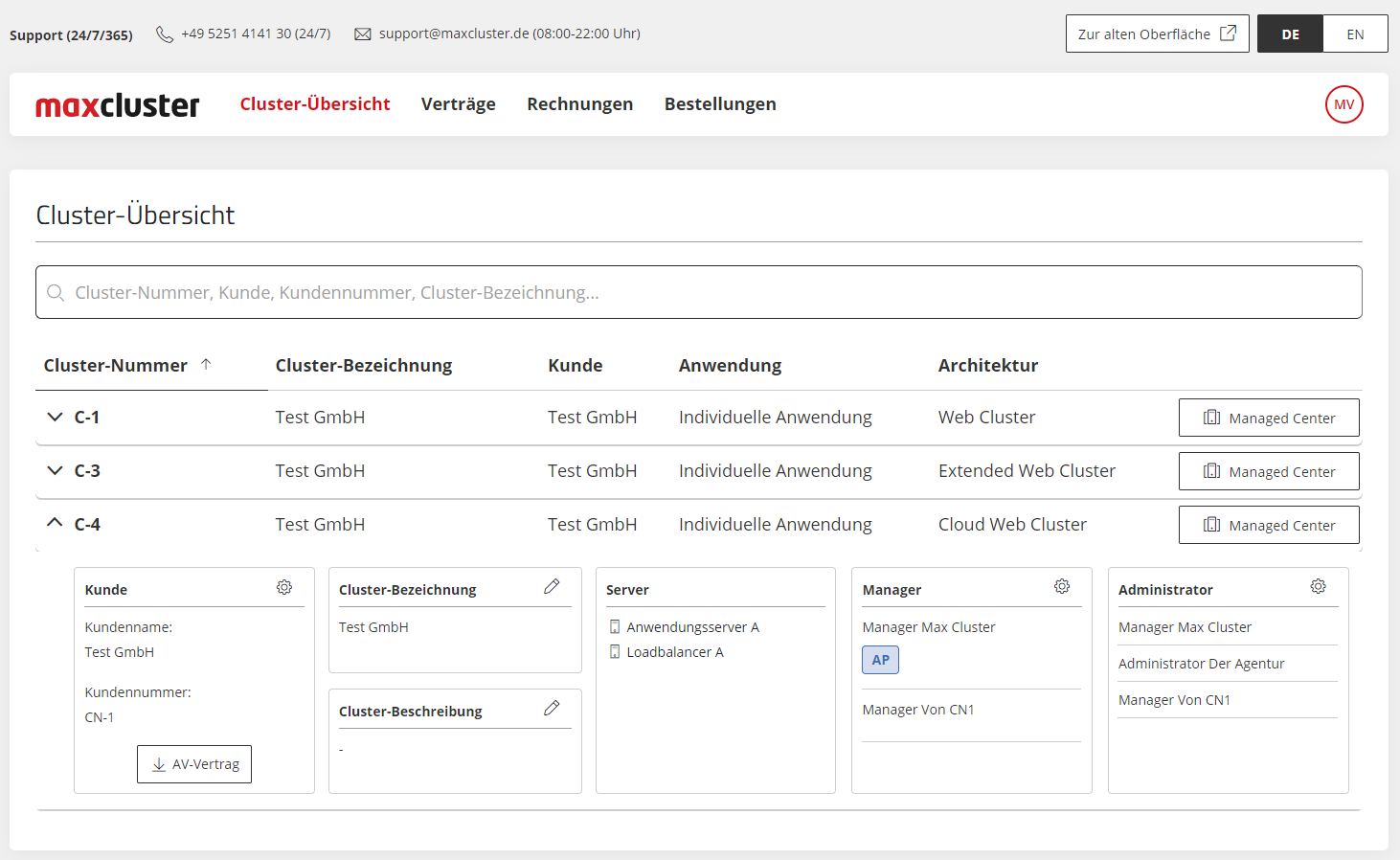Open the MV user avatar menu
Screen dimensions: 1400x860
[x=1344, y=104]
